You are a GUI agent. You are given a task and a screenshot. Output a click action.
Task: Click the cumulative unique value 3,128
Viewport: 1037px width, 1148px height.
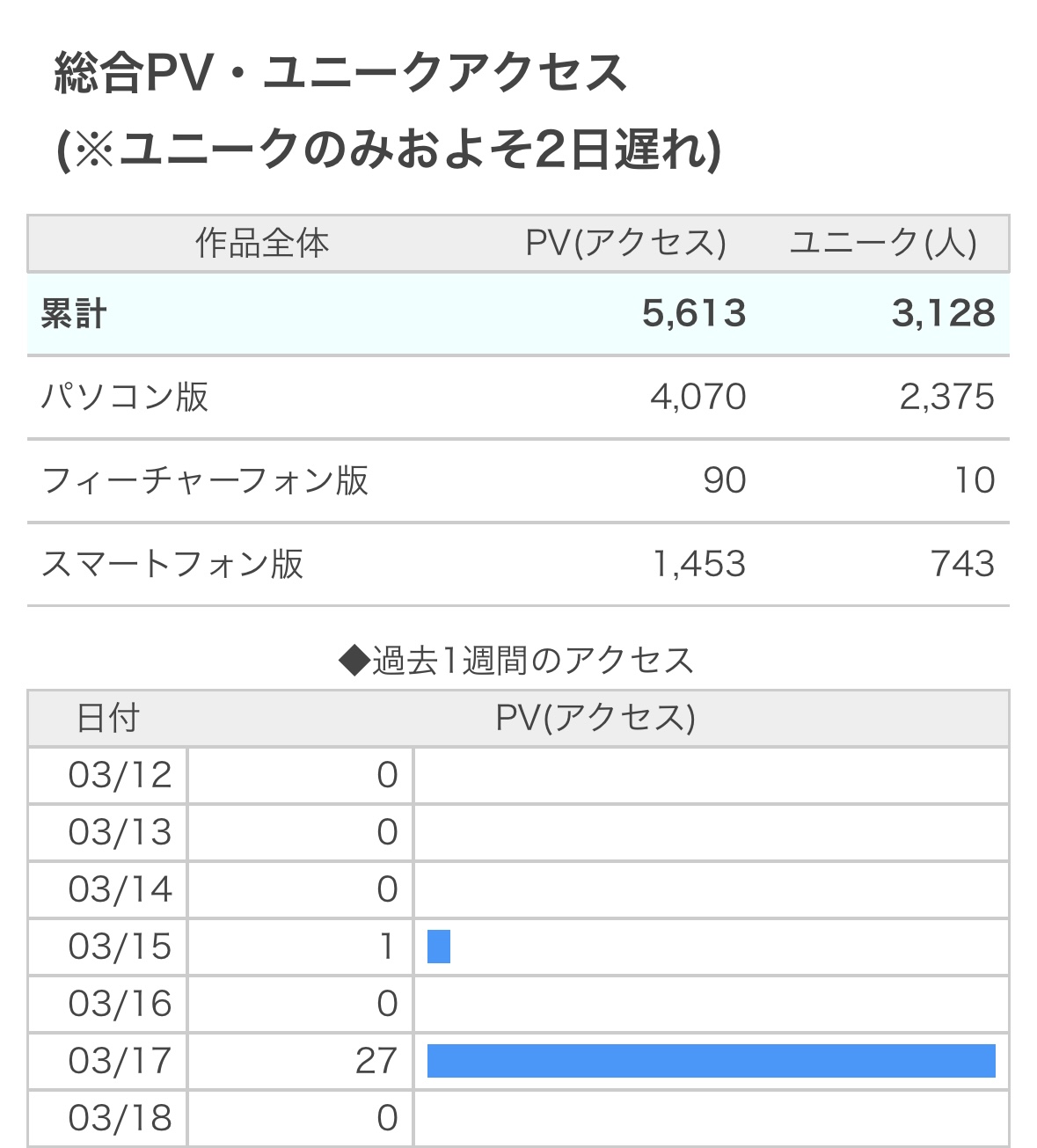click(x=943, y=314)
